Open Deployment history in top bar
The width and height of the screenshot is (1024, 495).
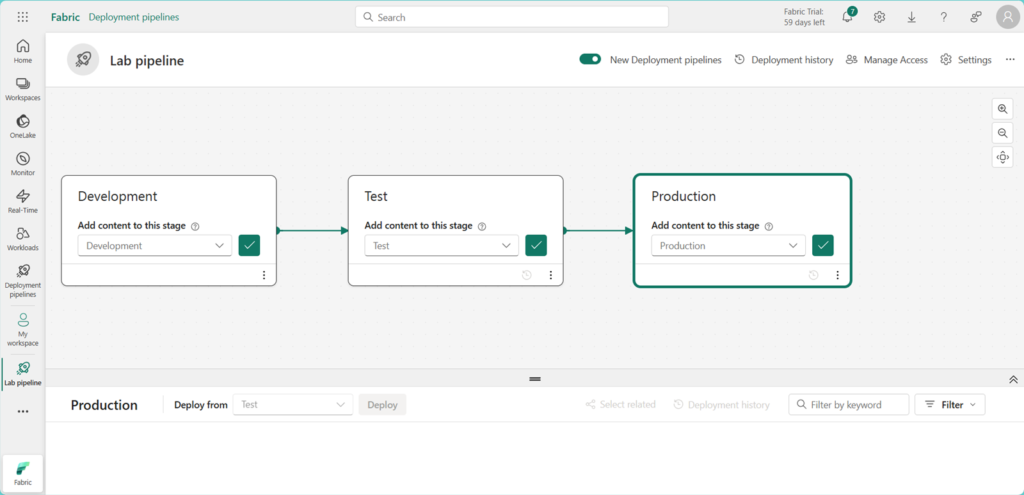click(x=783, y=60)
